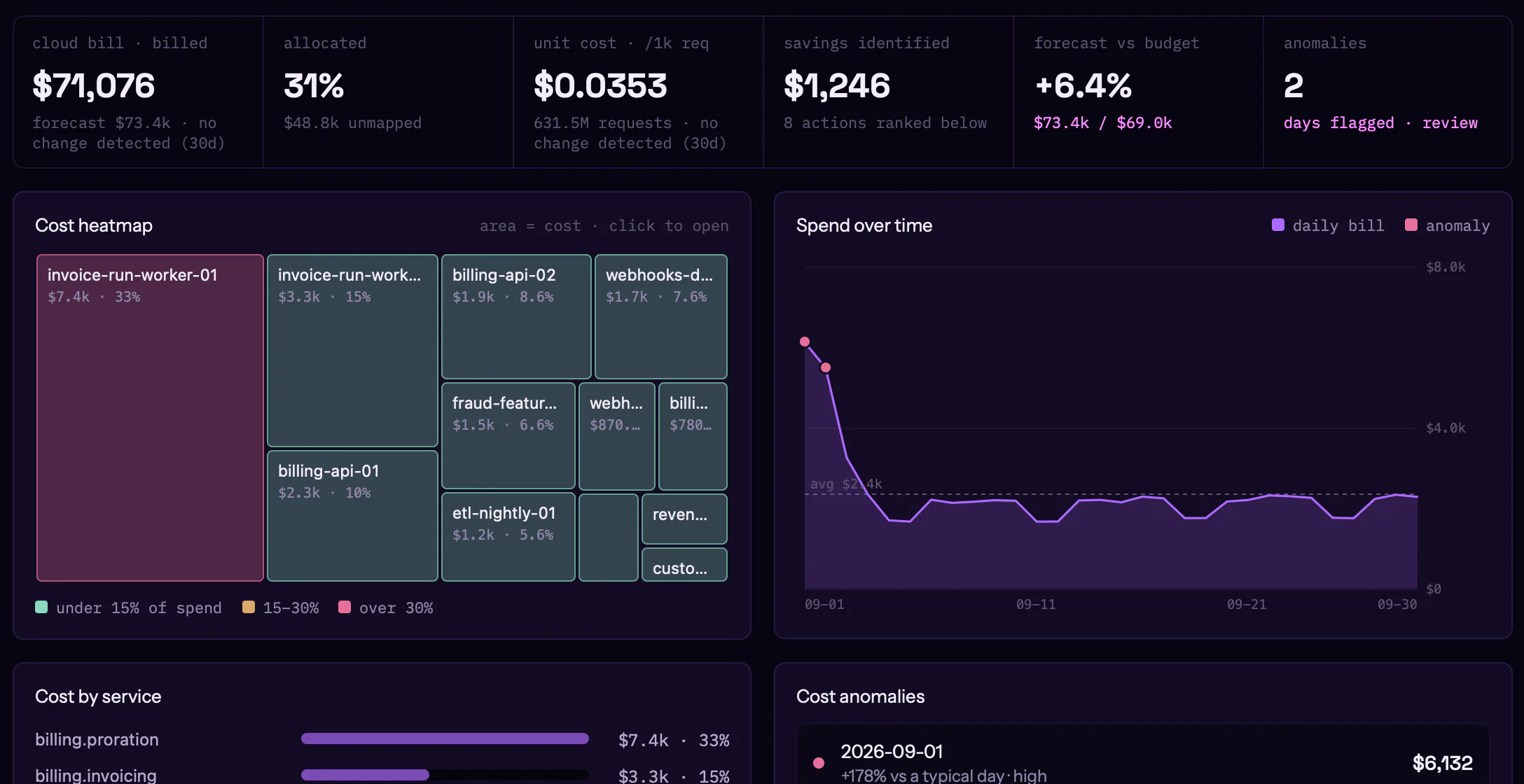Viewport: 1524px width, 784px height.
Task: Click the 09-11 x-axis date label
Action: (1036, 604)
